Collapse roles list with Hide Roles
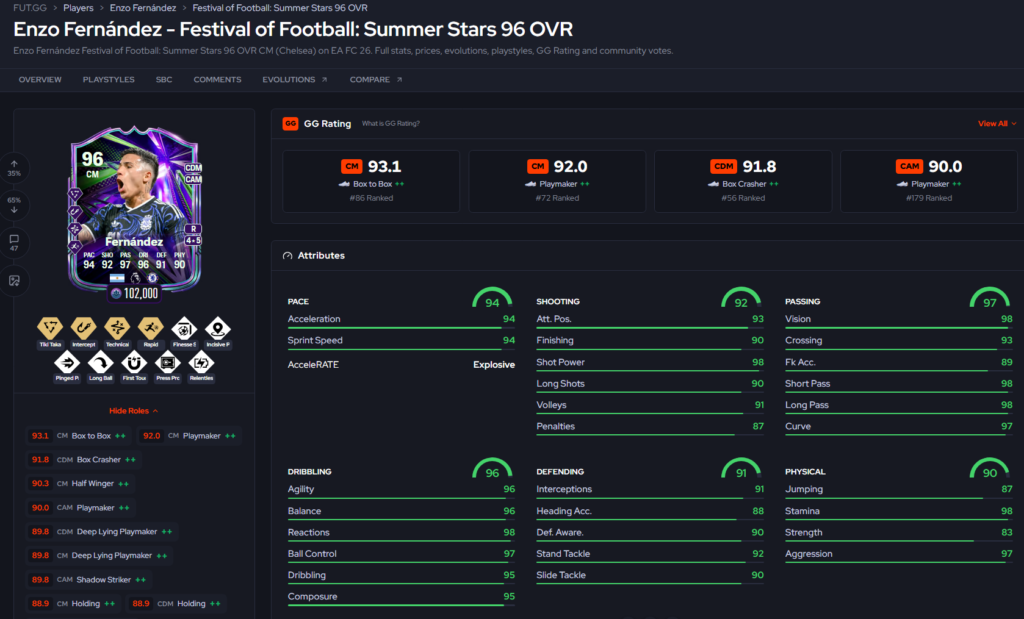Image resolution: width=1024 pixels, height=619 pixels. click(133, 411)
